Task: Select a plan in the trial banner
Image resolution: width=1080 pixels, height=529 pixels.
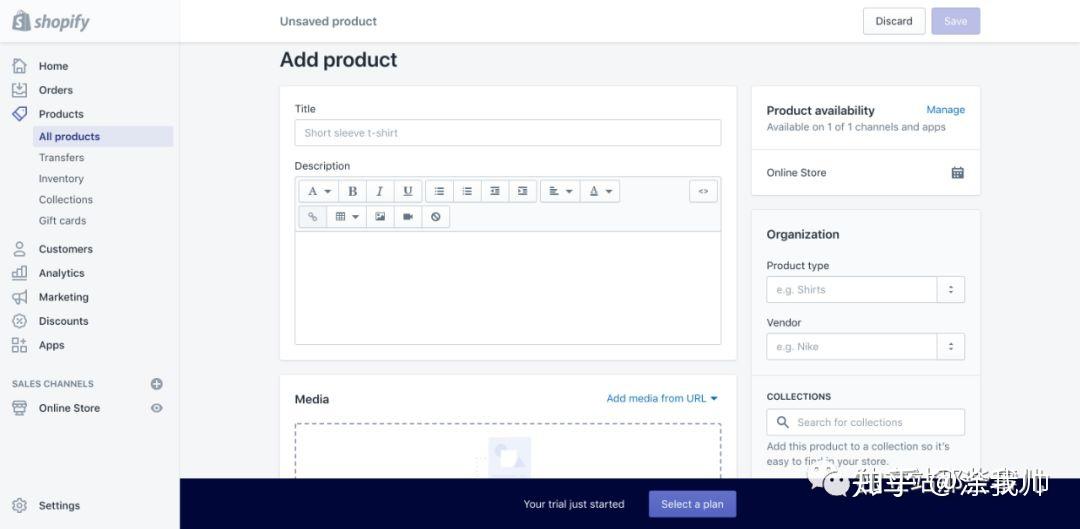Action: [692, 504]
